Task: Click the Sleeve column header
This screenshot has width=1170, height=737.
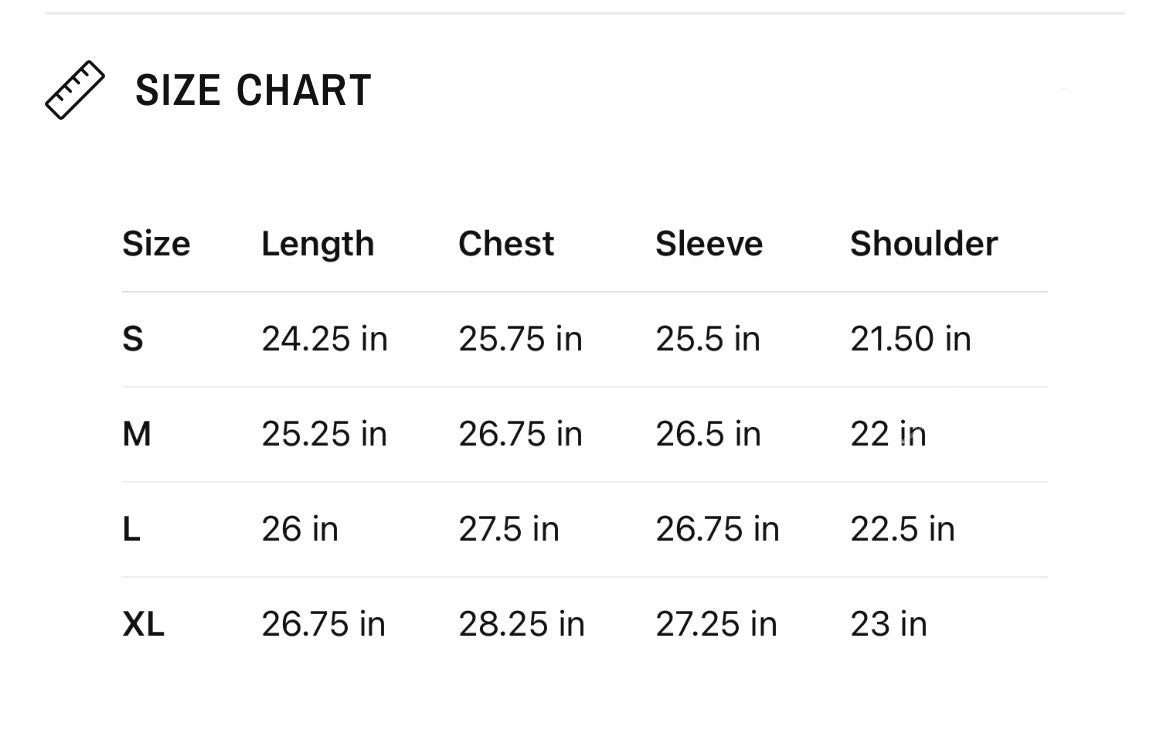Action: point(709,244)
